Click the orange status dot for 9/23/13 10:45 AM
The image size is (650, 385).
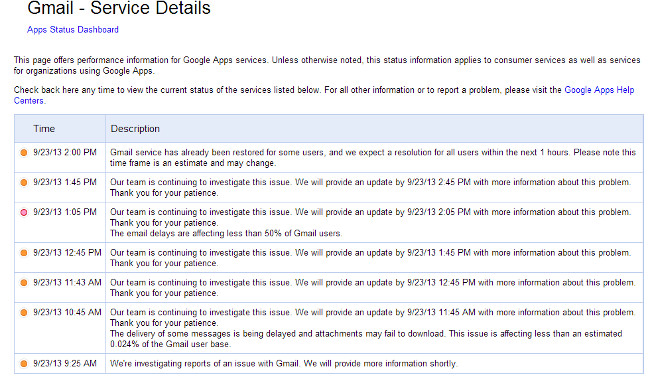pyautogui.click(x=24, y=312)
